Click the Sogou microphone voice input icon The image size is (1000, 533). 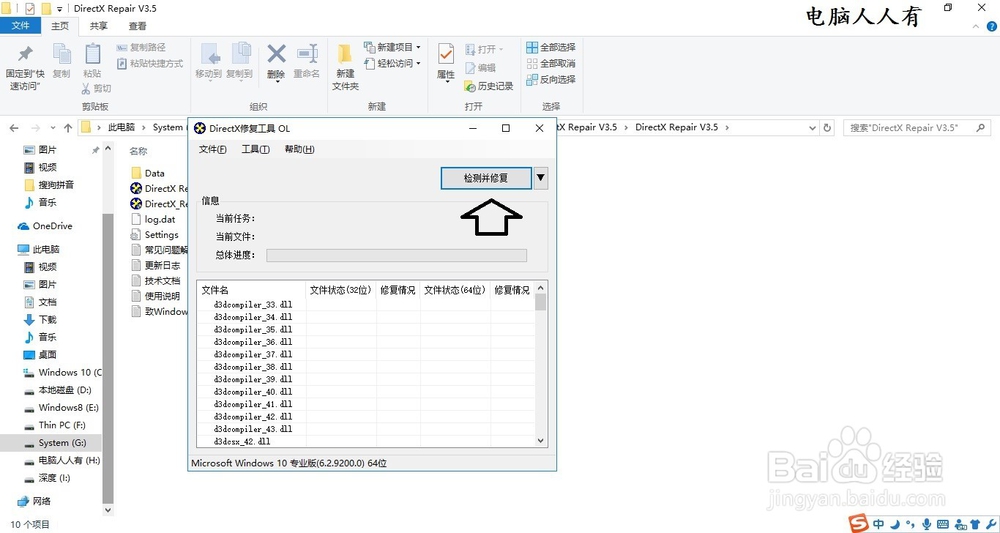click(x=926, y=524)
